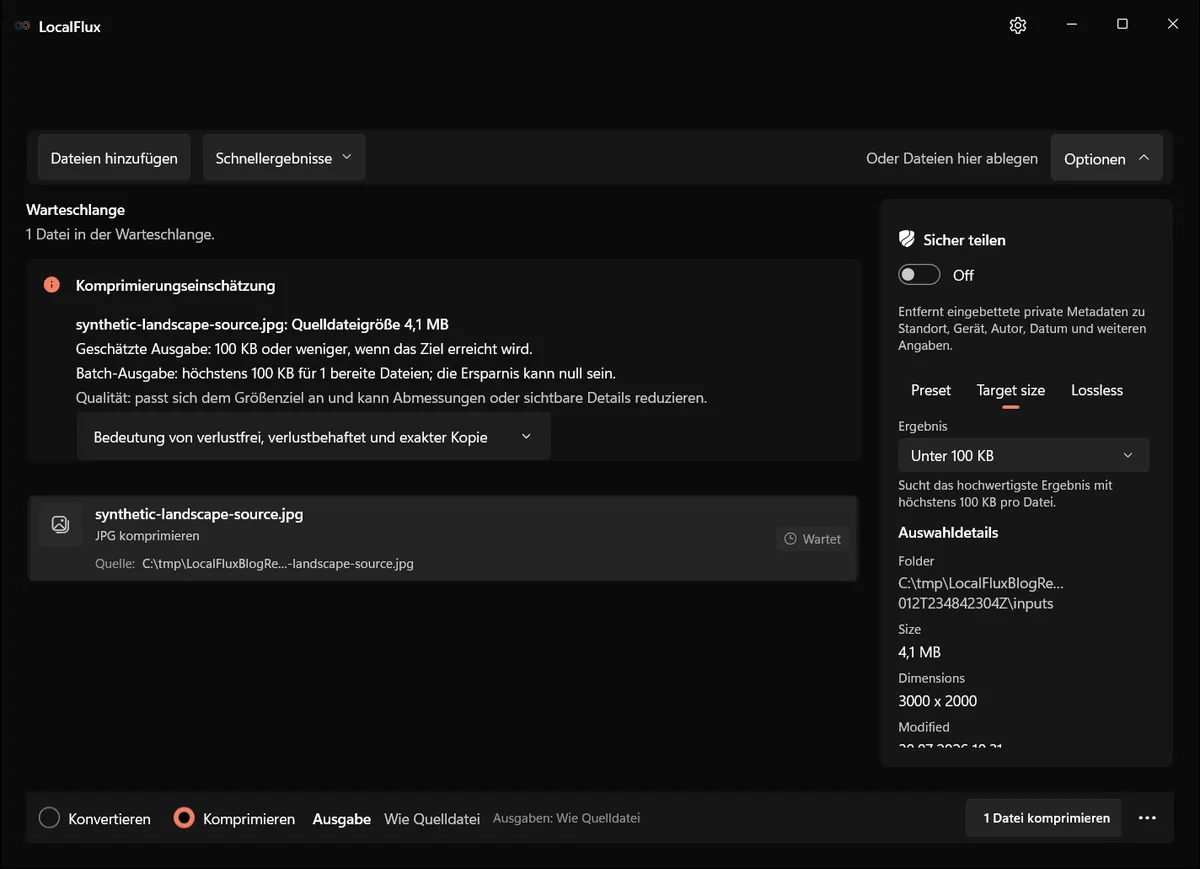
Task: Expand Bedeutung von verlustfrei, verlustbehaftet explanation
Action: pos(313,437)
